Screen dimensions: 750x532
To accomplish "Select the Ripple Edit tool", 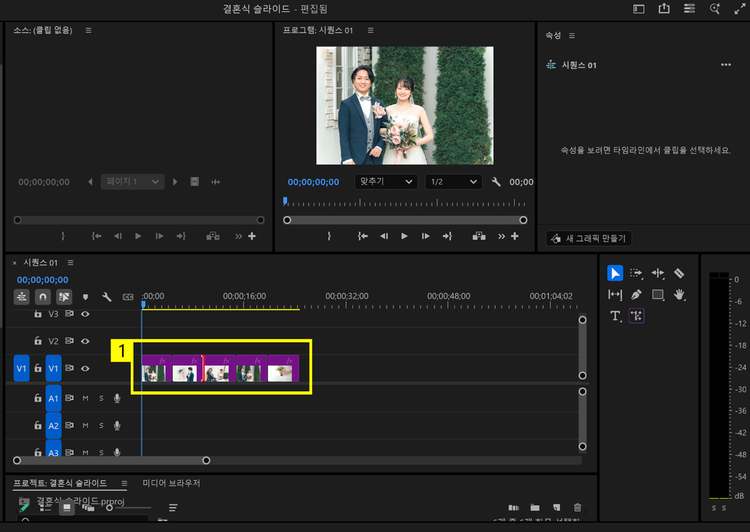I will 658,273.
